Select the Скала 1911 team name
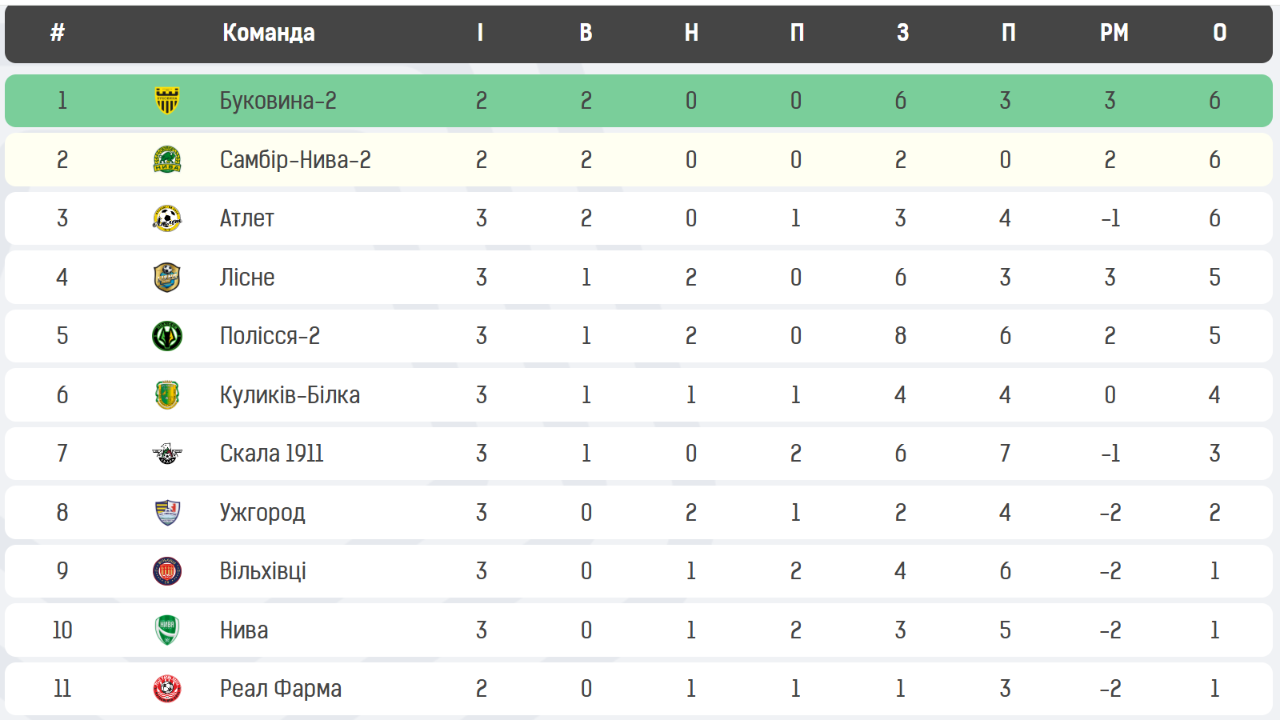Image resolution: width=1280 pixels, height=720 pixels. pyautogui.click(x=272, y=454)
